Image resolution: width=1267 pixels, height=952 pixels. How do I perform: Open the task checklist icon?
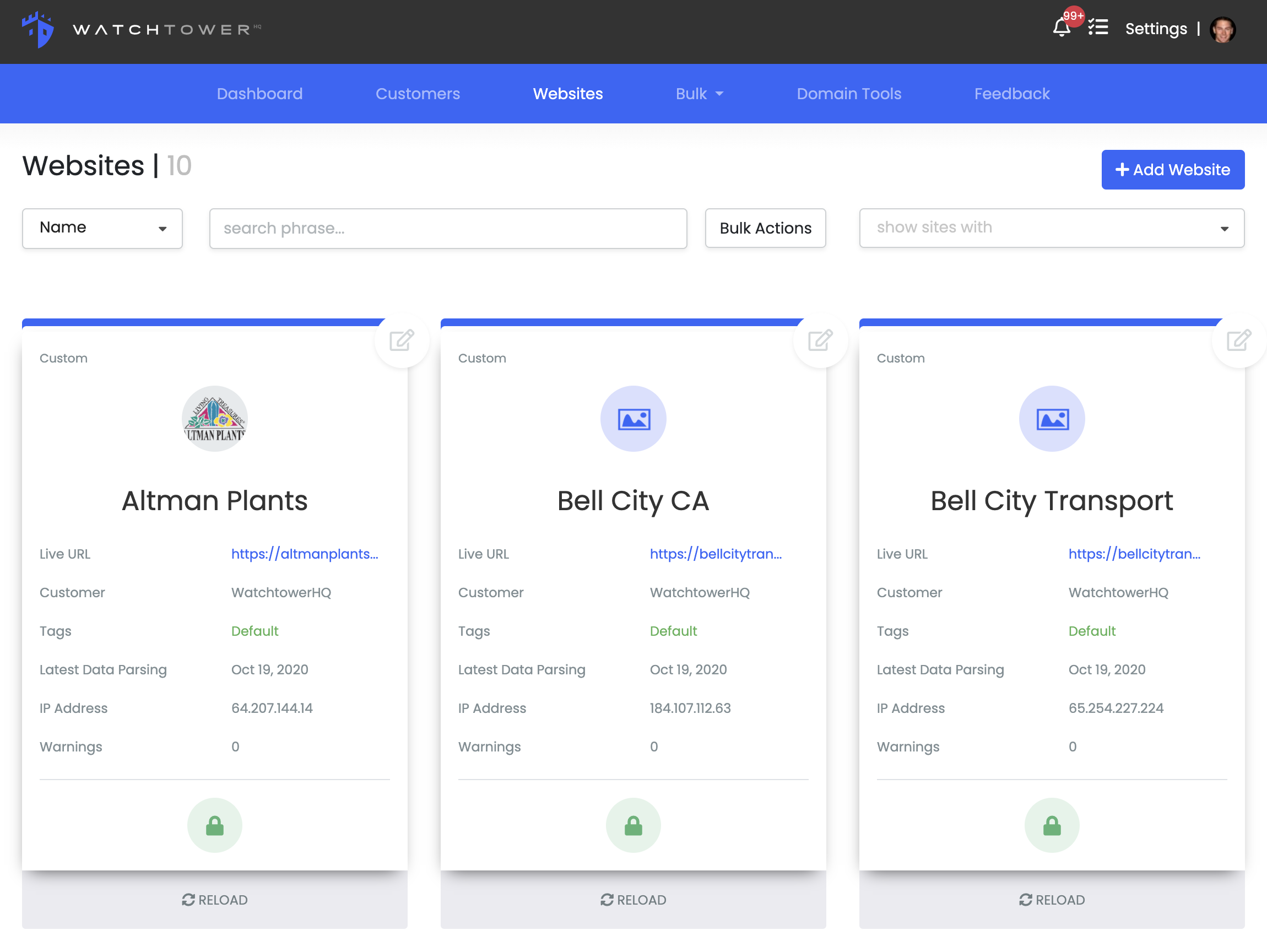[1098, 28]
